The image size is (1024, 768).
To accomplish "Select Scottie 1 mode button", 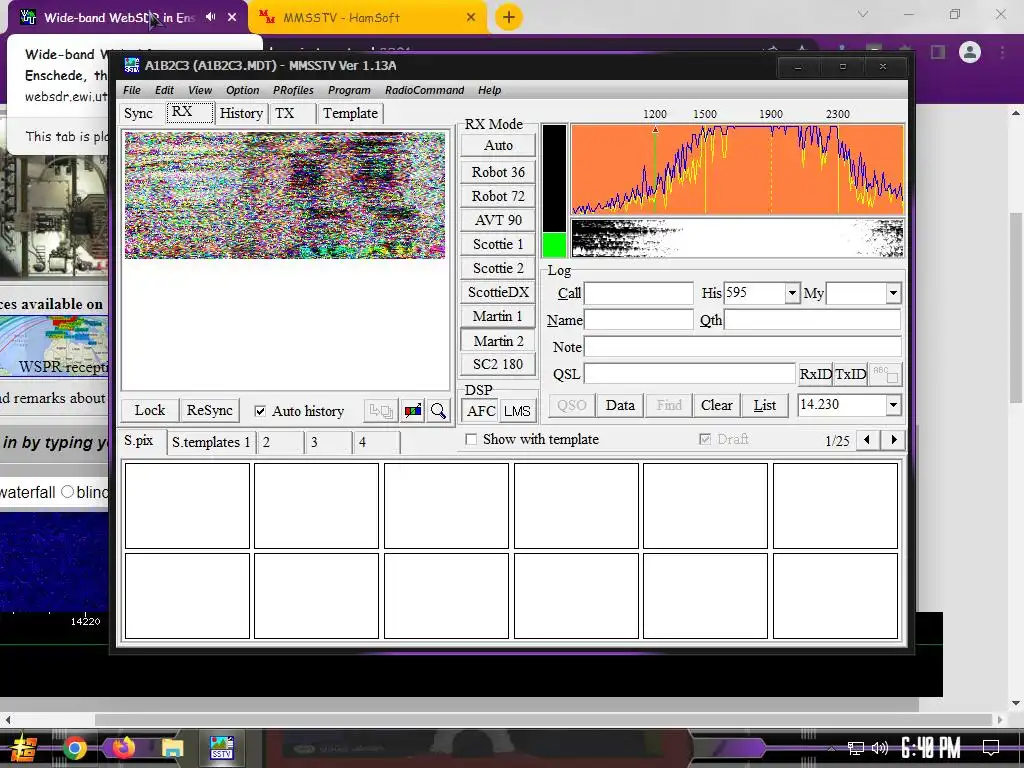I will (x=498, y=244).
